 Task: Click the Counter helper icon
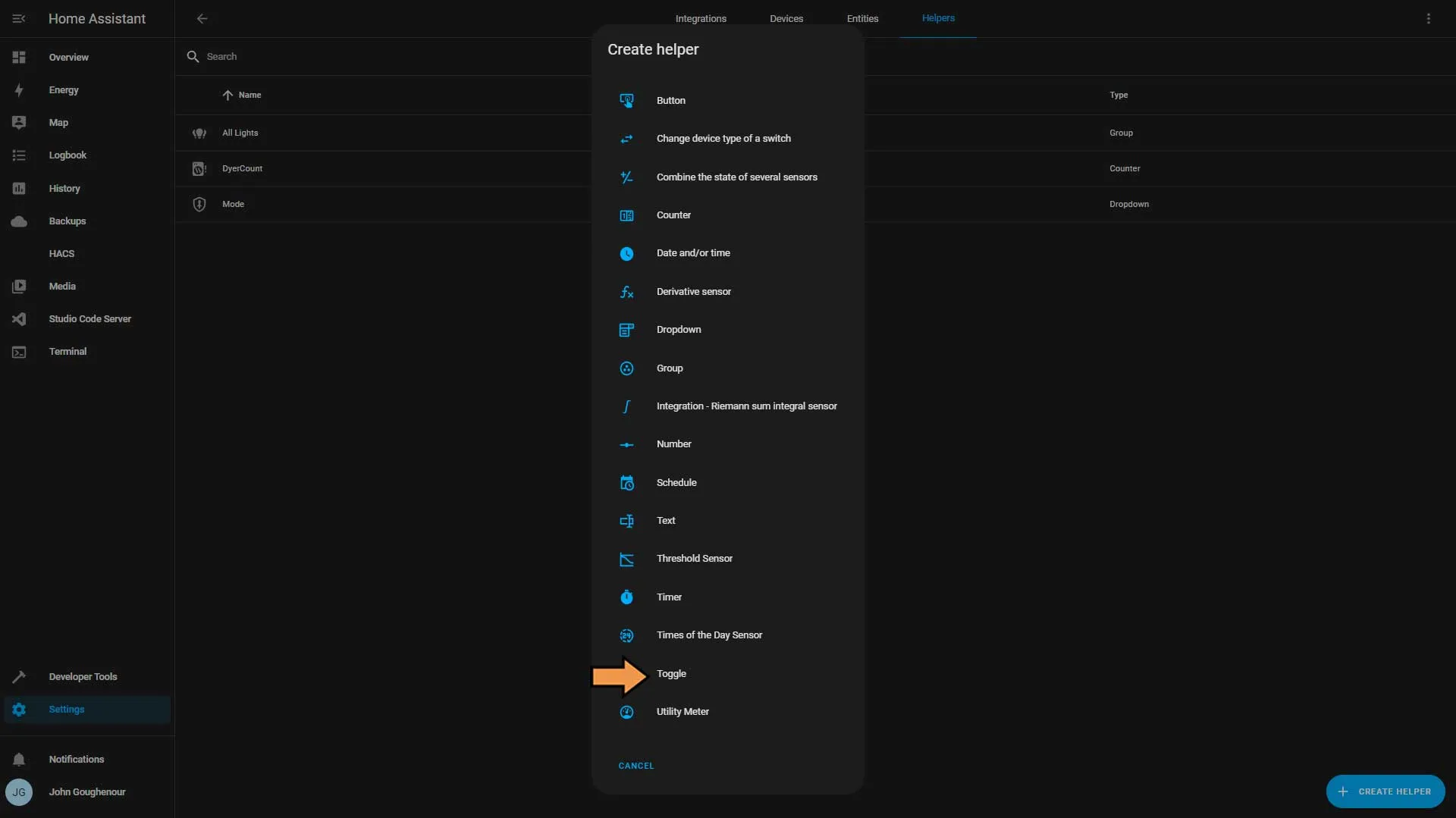(626, 215)
